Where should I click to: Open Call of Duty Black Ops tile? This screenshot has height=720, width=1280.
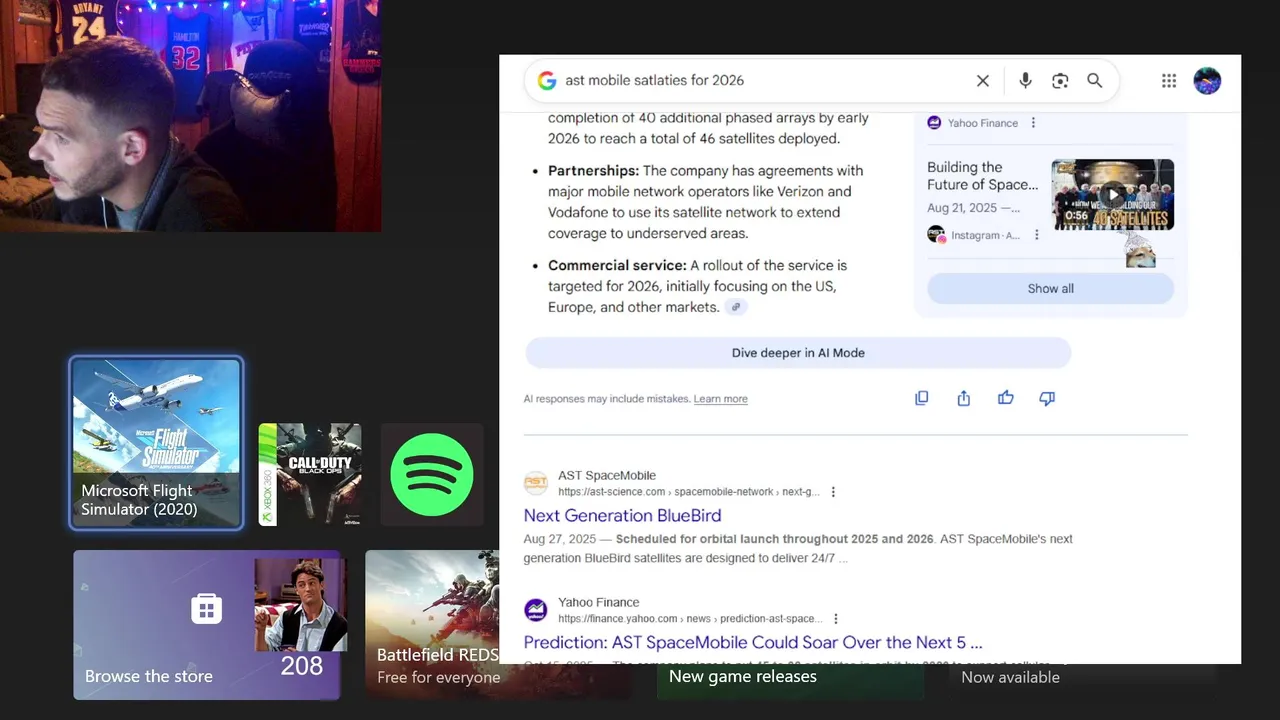[310, 474]
